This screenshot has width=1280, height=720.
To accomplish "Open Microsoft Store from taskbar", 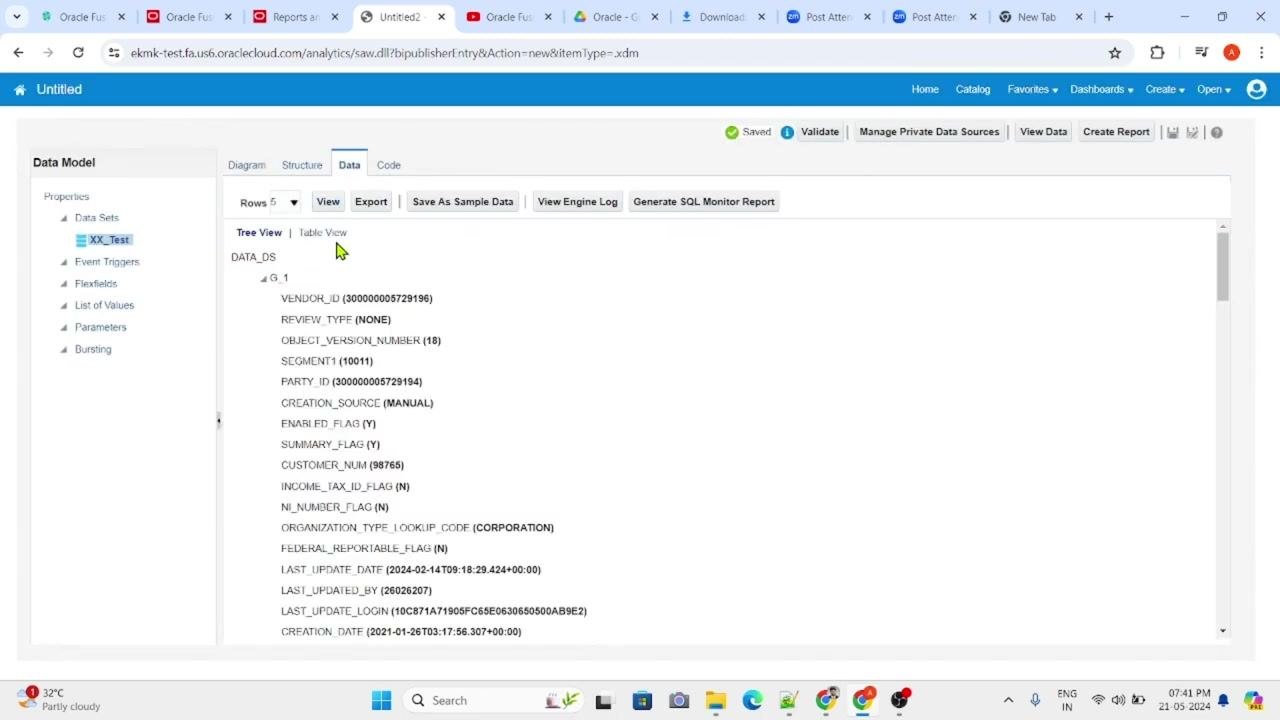I will point(641,700).
